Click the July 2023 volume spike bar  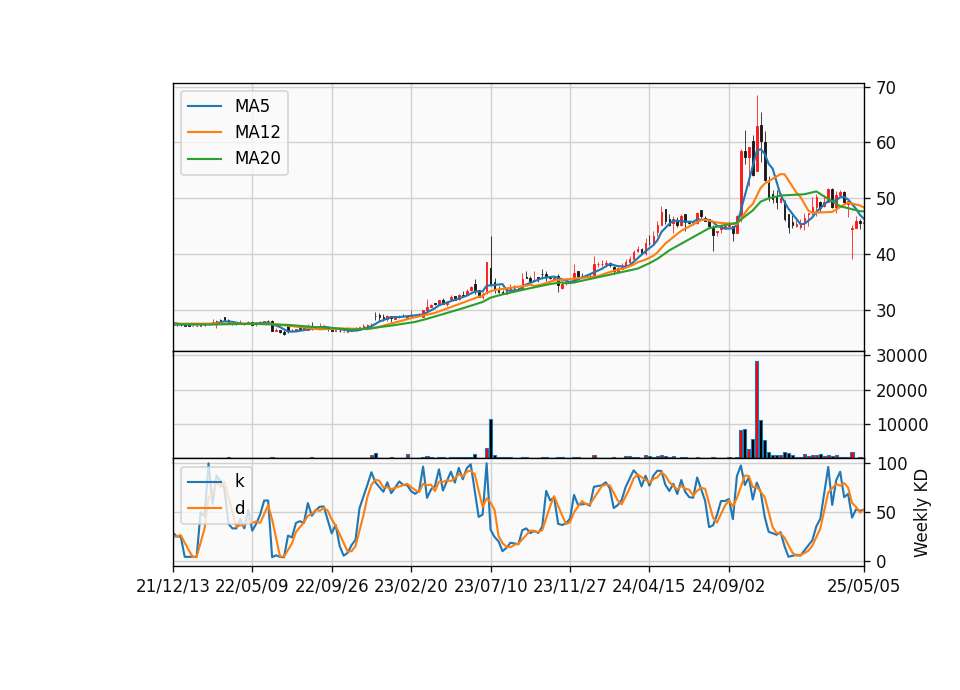(x=491, y=438)
